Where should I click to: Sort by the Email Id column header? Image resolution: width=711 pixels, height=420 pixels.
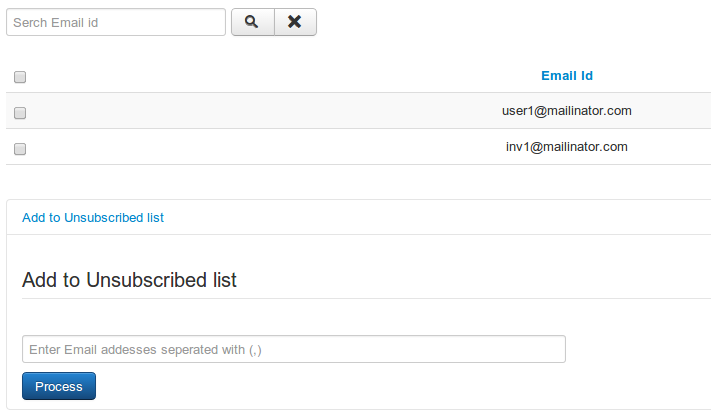[567, 76]
